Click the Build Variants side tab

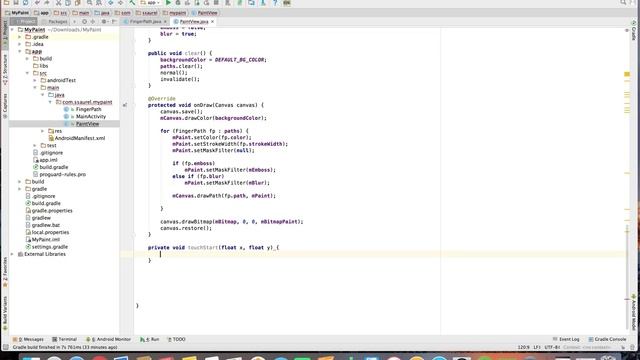click(x=5, y=313)
